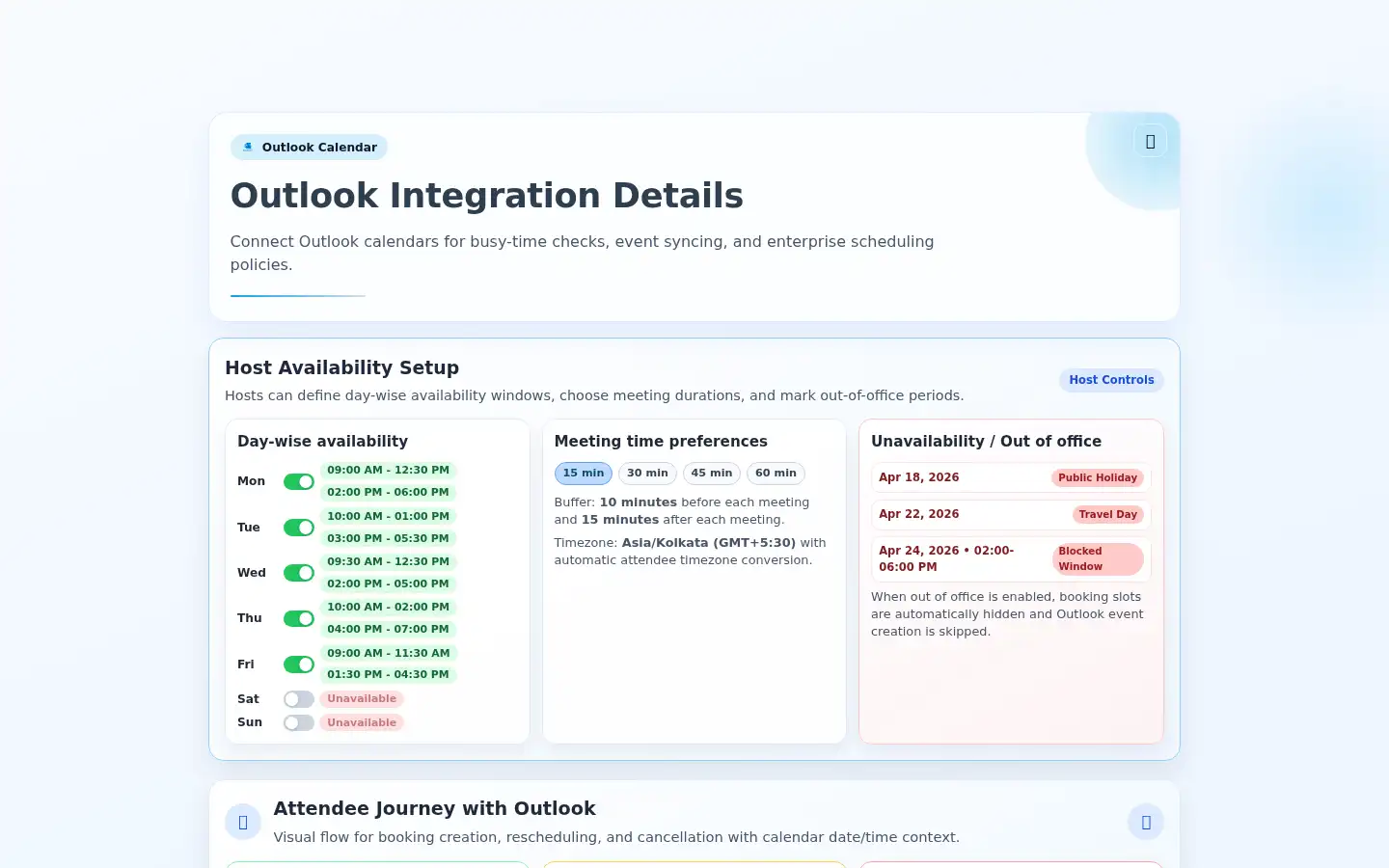Click the Blocked Window tag
The image size is (1389, 868).
[1098, 558]
